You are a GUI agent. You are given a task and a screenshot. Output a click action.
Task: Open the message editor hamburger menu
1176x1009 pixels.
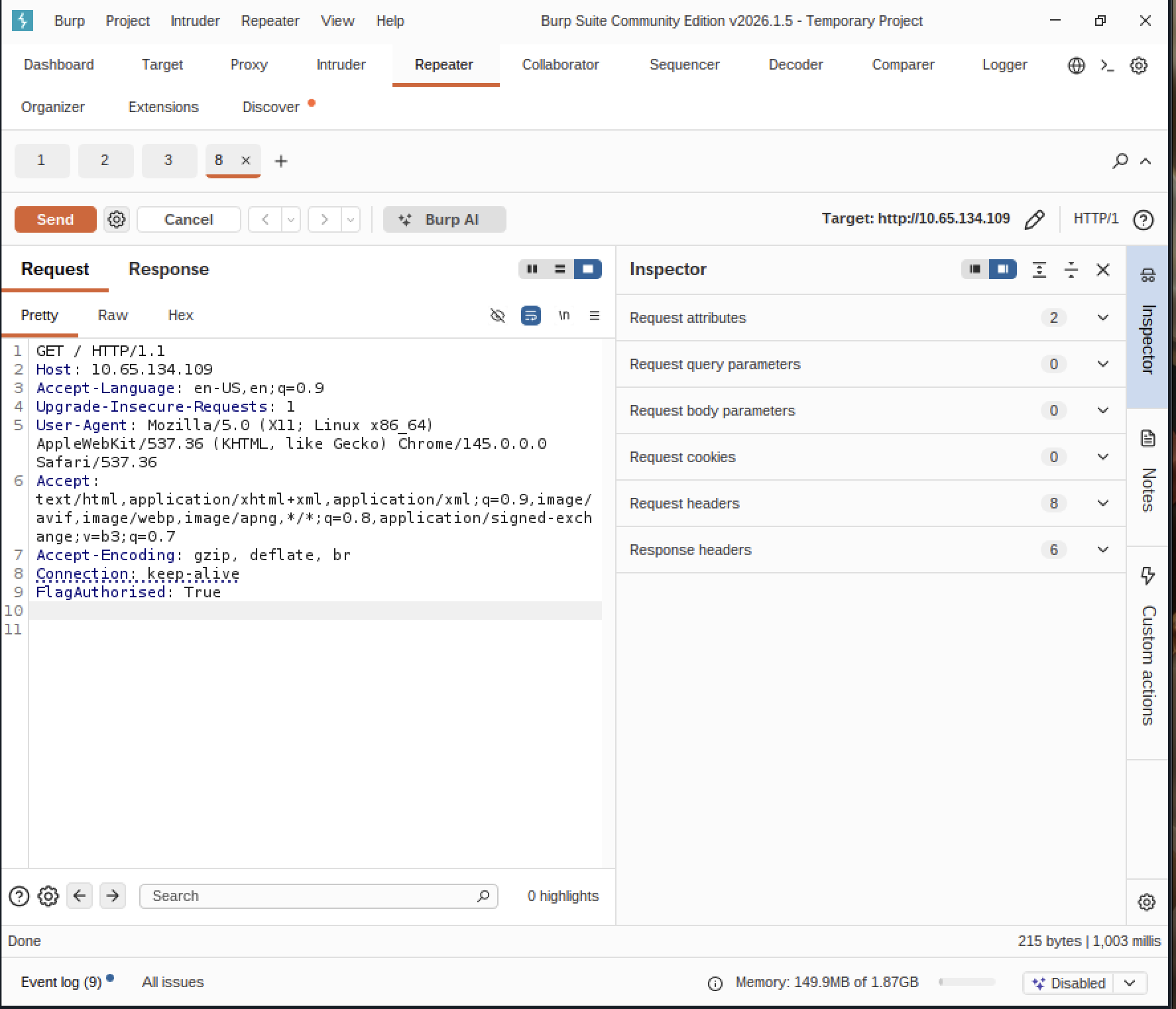(595, 316)
